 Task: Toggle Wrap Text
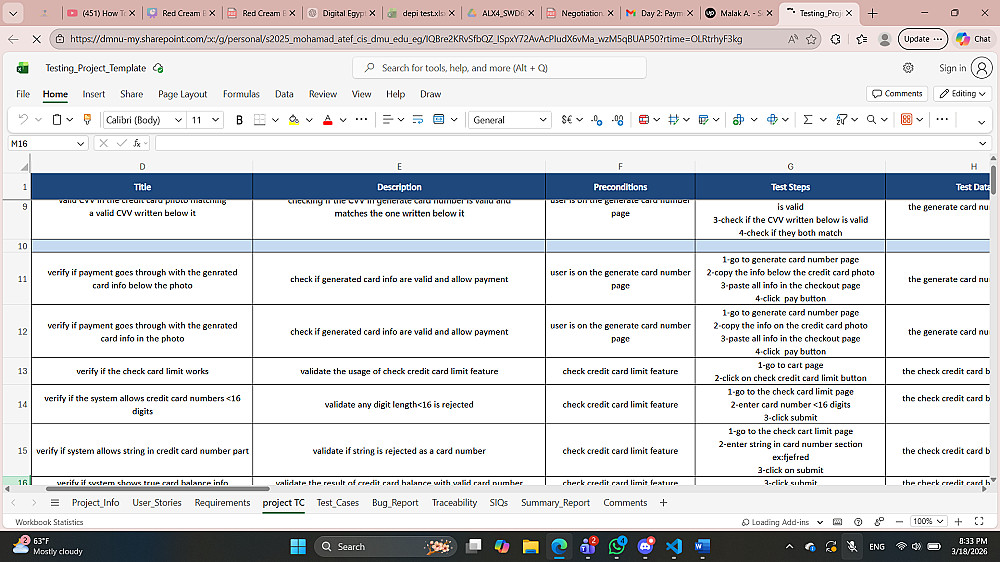pos(418,119)
